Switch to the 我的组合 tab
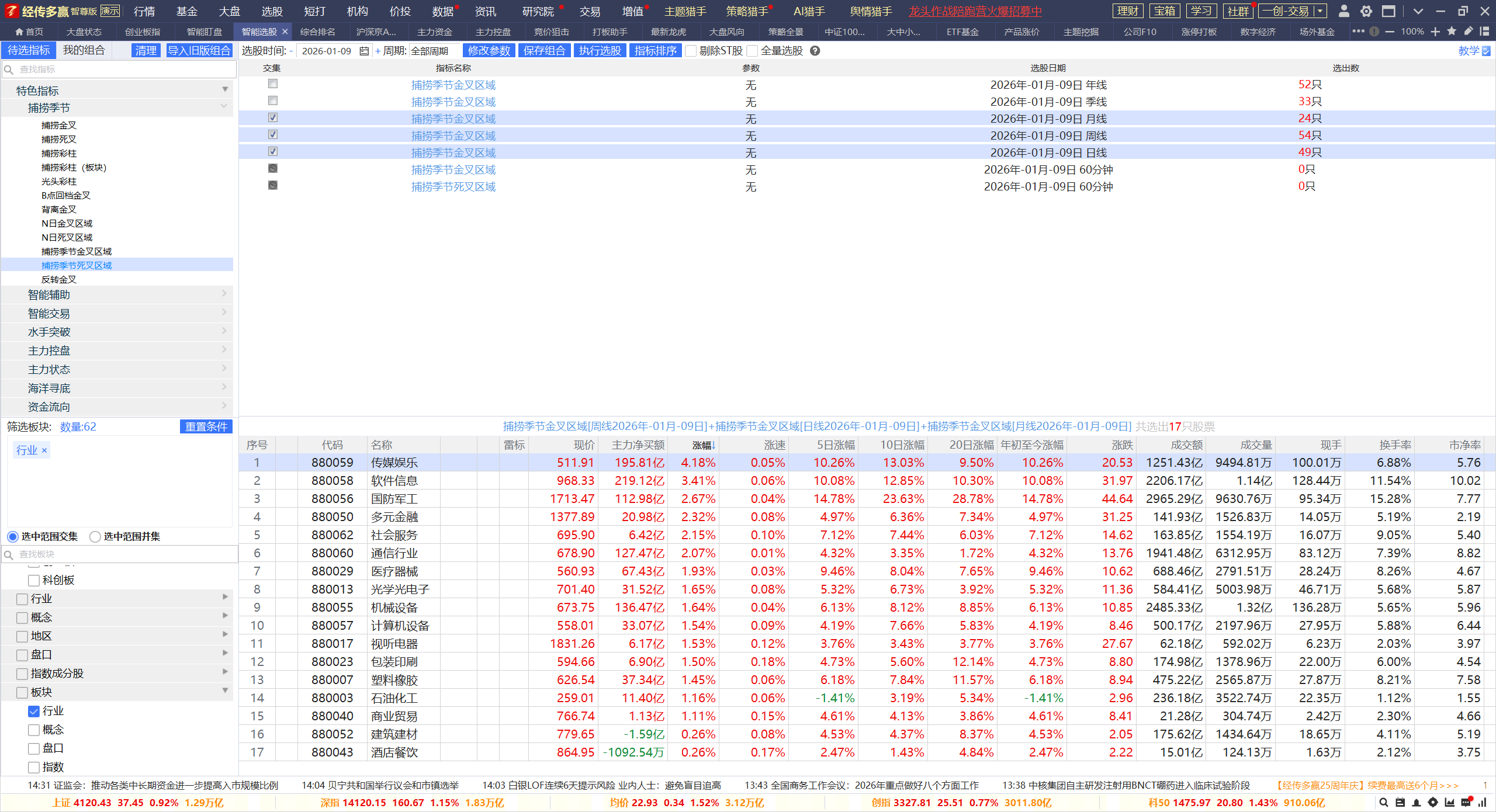This screenshot has width=1496, height=812. (x=84, y=50)
